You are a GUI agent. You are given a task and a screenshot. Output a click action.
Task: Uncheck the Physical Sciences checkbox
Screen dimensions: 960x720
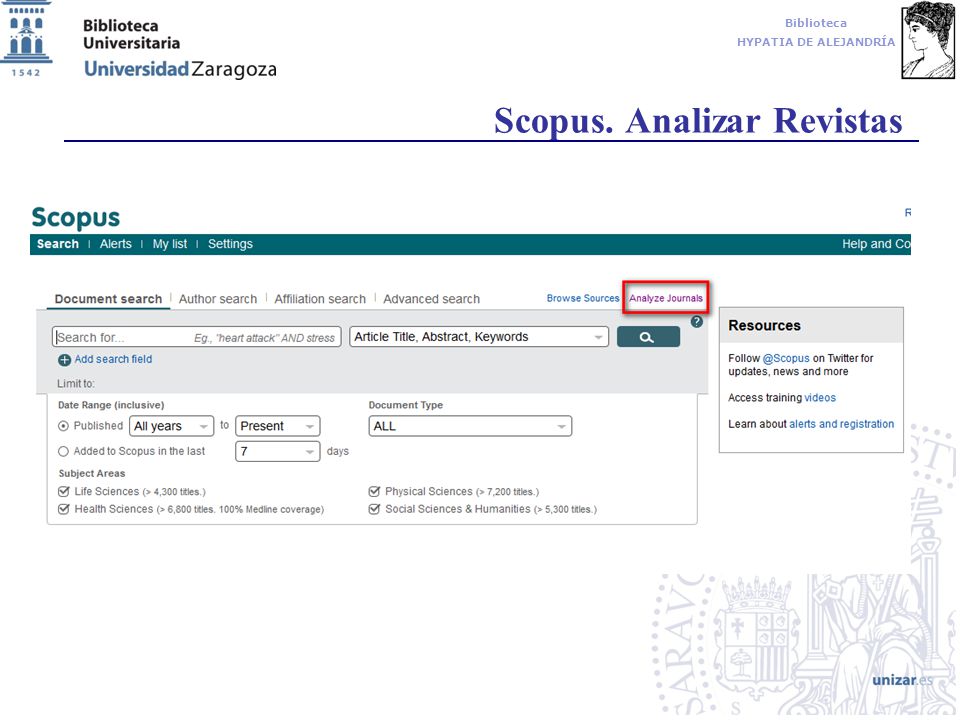(374, 492)
